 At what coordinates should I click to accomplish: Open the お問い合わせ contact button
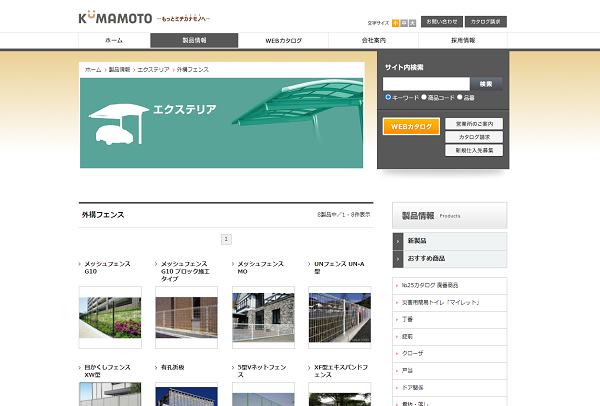pos(442,22)
